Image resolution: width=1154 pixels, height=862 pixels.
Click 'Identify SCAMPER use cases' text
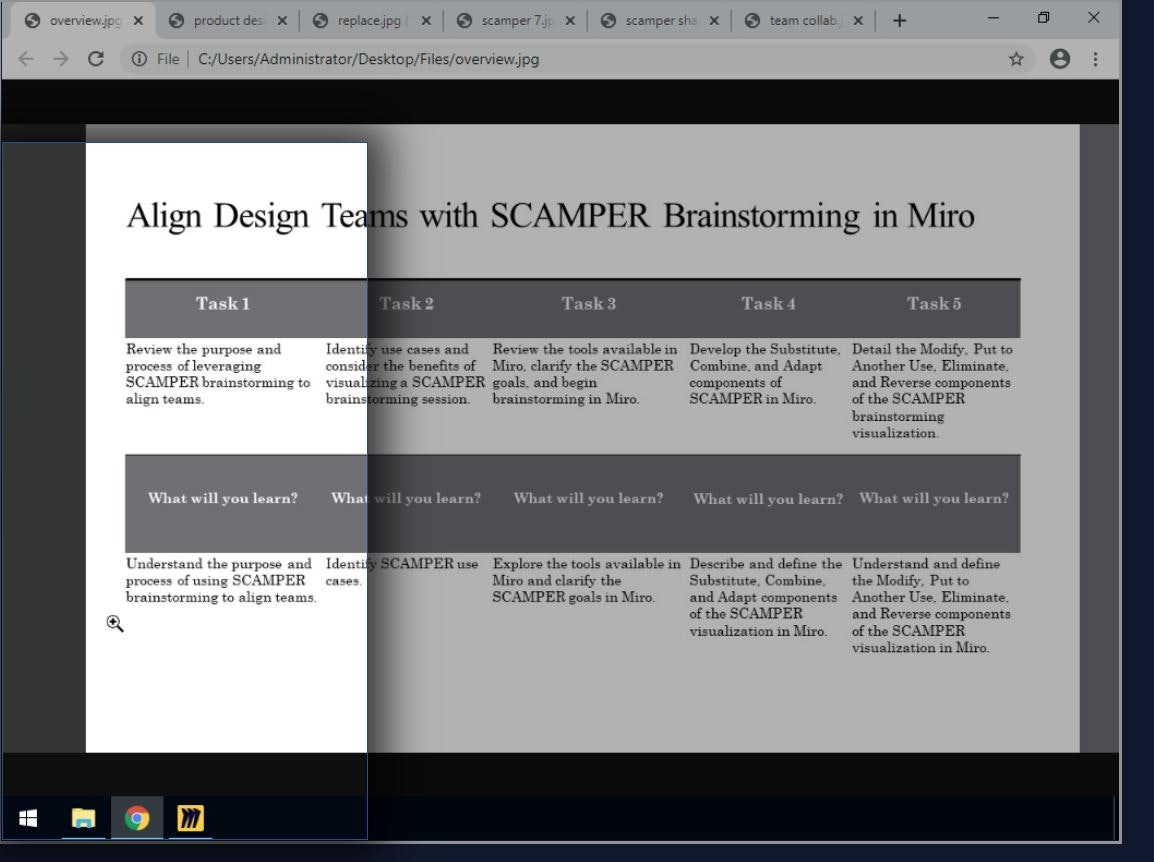tap(402, 572)
